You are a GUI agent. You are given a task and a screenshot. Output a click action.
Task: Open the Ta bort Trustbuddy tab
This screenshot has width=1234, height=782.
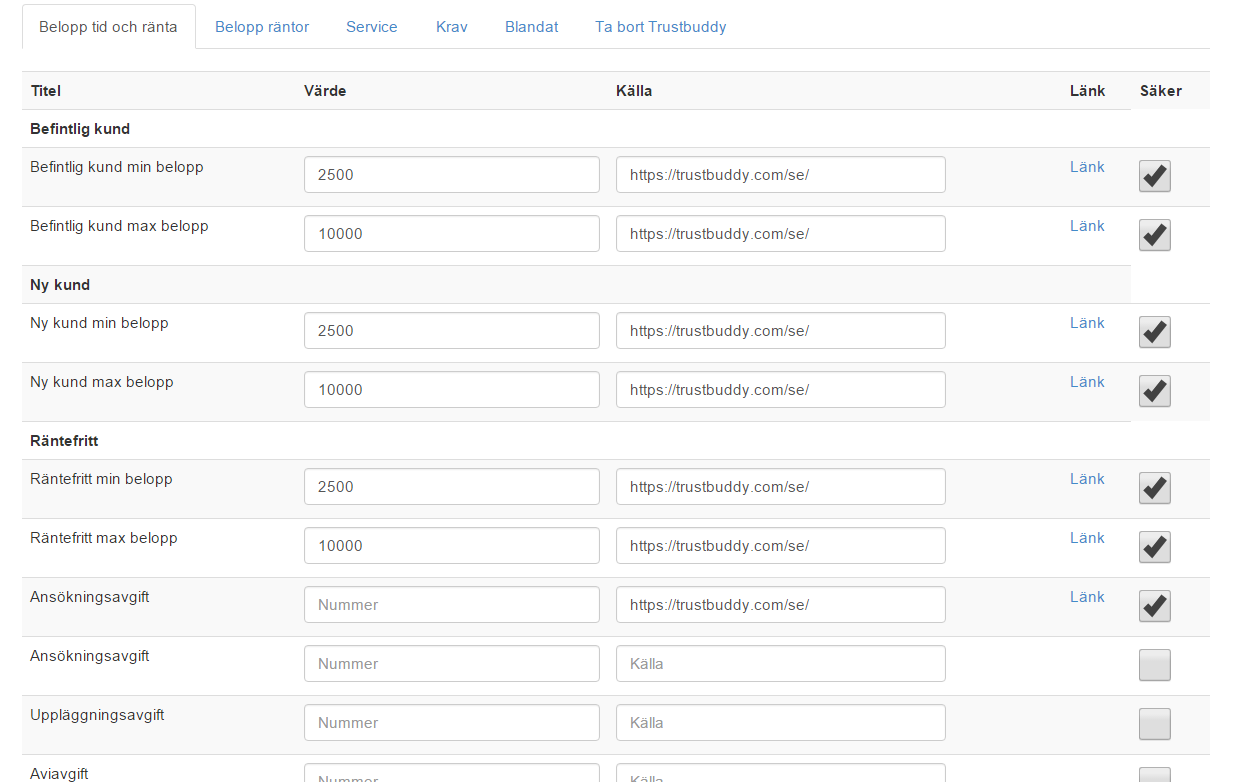660,27
